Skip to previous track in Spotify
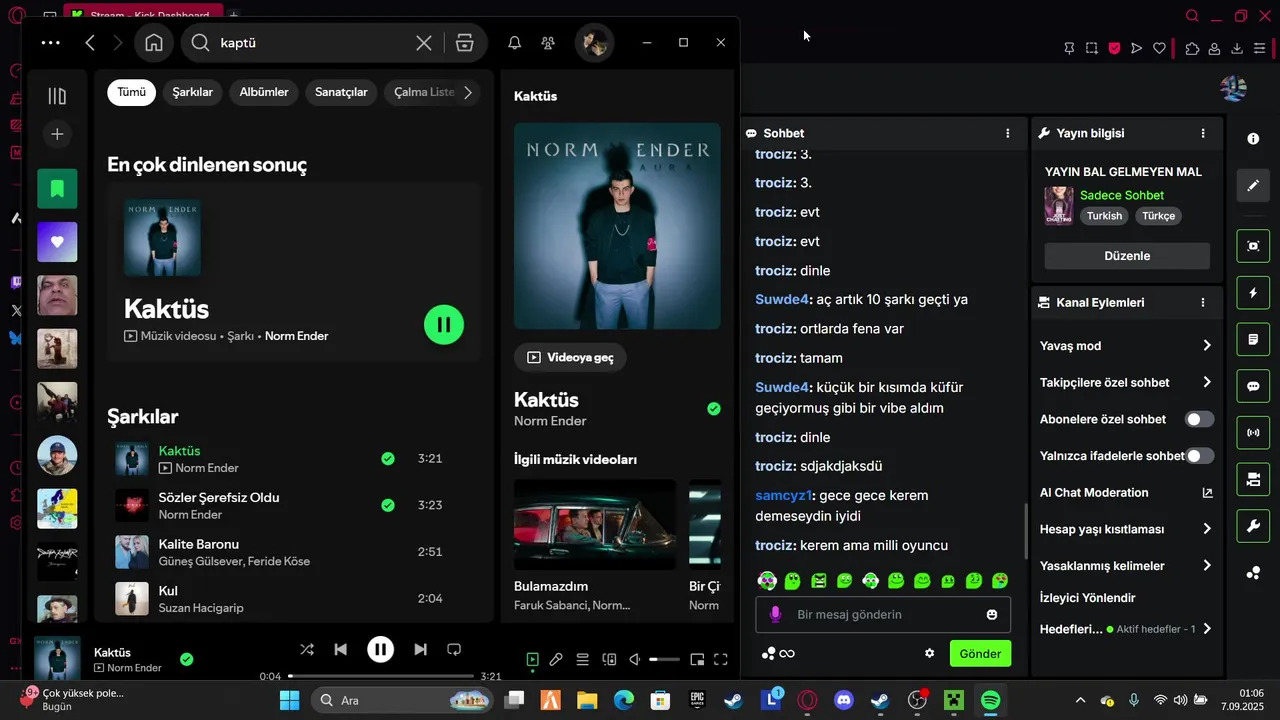 click(x=340, y=649)
